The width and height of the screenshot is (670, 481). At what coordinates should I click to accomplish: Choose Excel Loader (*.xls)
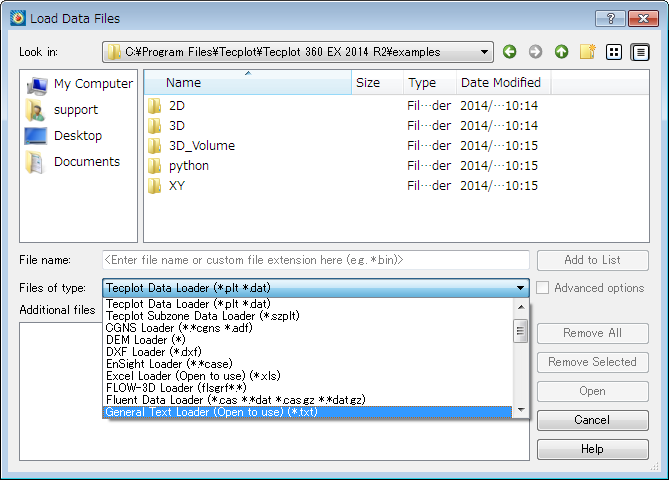[308, 375]
